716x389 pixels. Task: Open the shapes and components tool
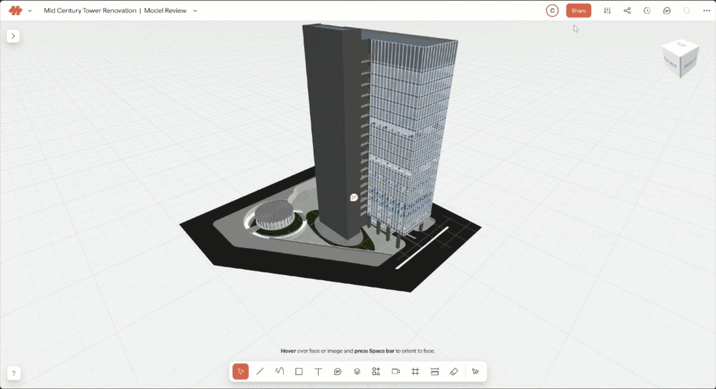click(x=376, y=372)
